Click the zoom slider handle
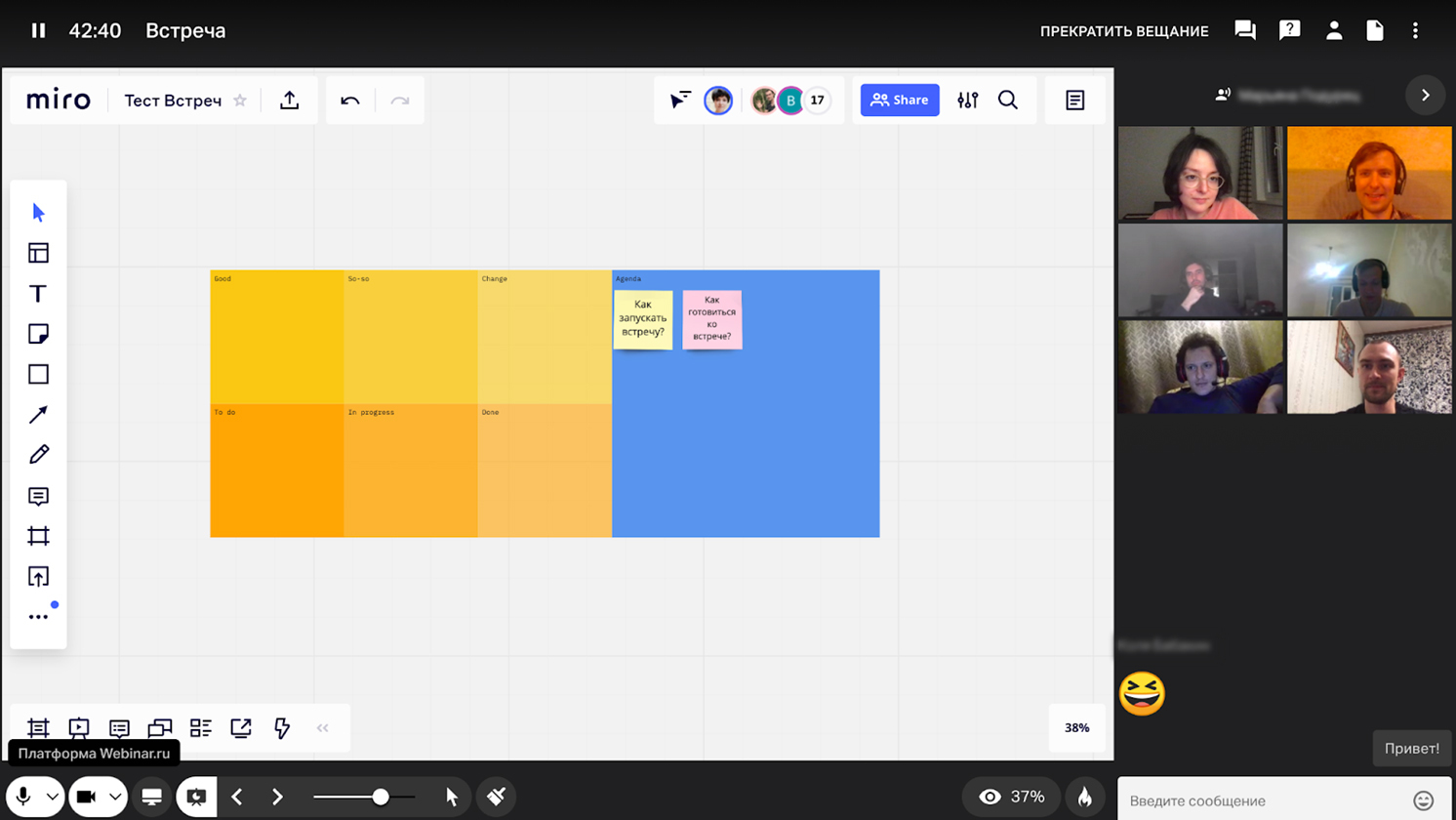 click(x=381, y=797)
